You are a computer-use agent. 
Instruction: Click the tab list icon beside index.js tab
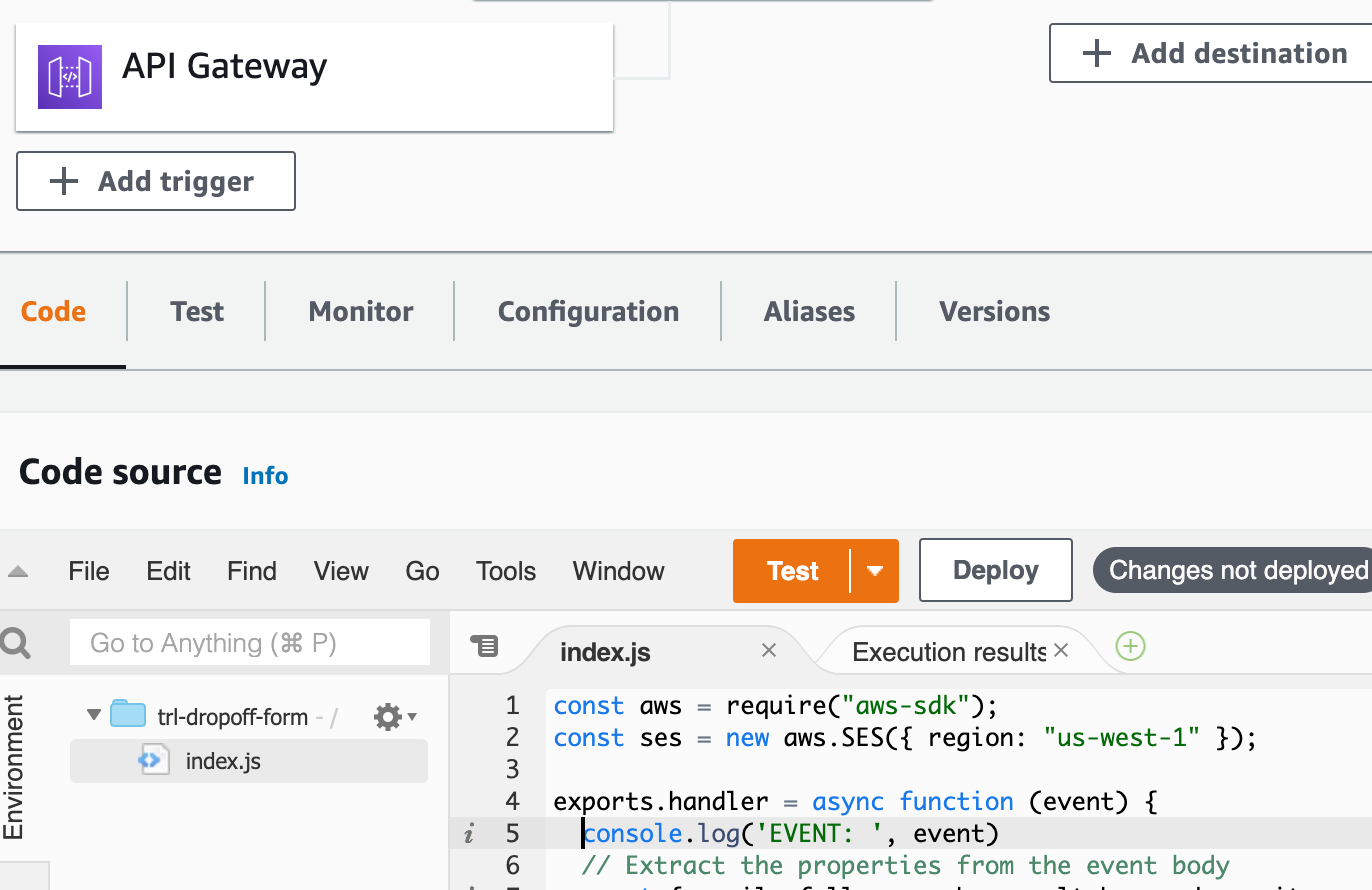[x=484, y=647]
